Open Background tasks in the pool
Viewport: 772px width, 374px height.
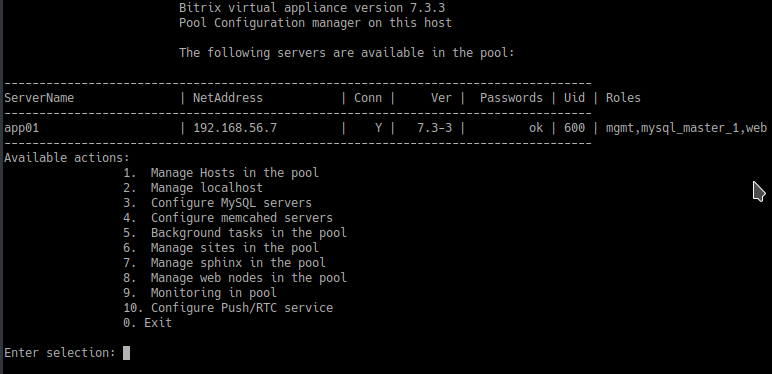point(249,232)
